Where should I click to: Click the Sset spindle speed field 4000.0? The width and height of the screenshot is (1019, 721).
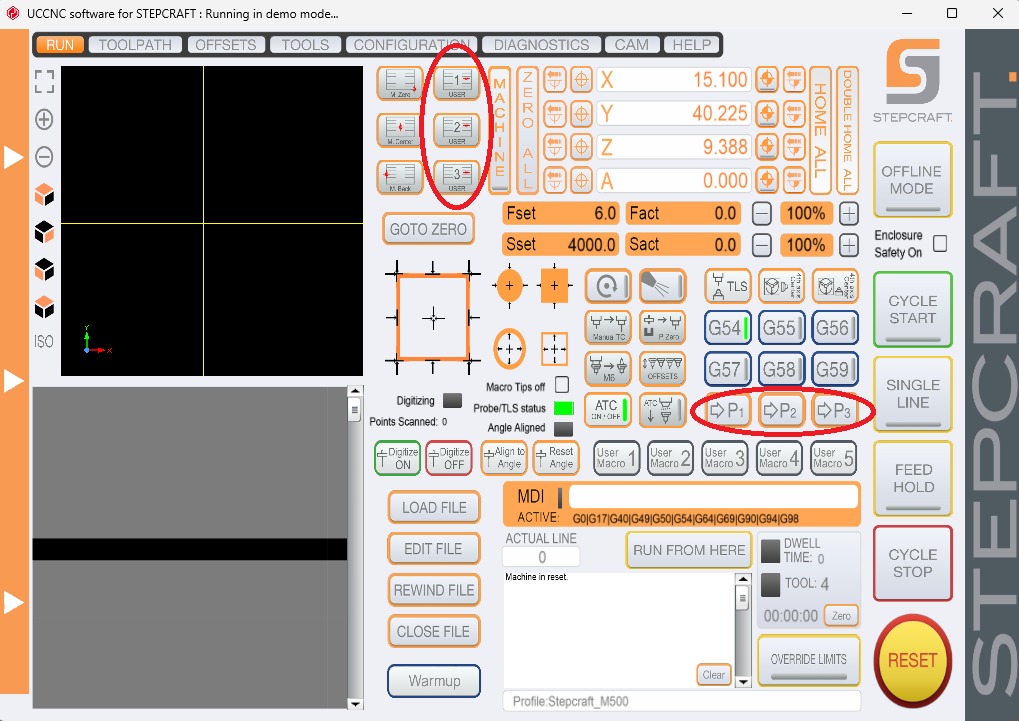pos(560,244)
